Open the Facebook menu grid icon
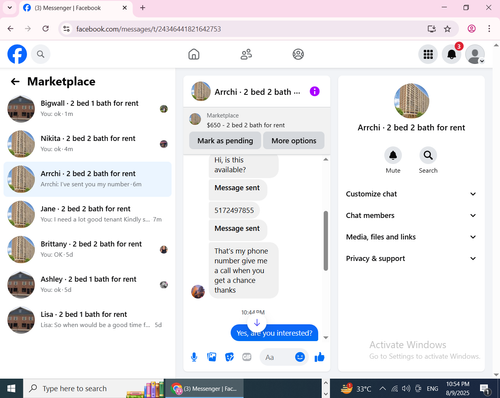 [428, 54]
